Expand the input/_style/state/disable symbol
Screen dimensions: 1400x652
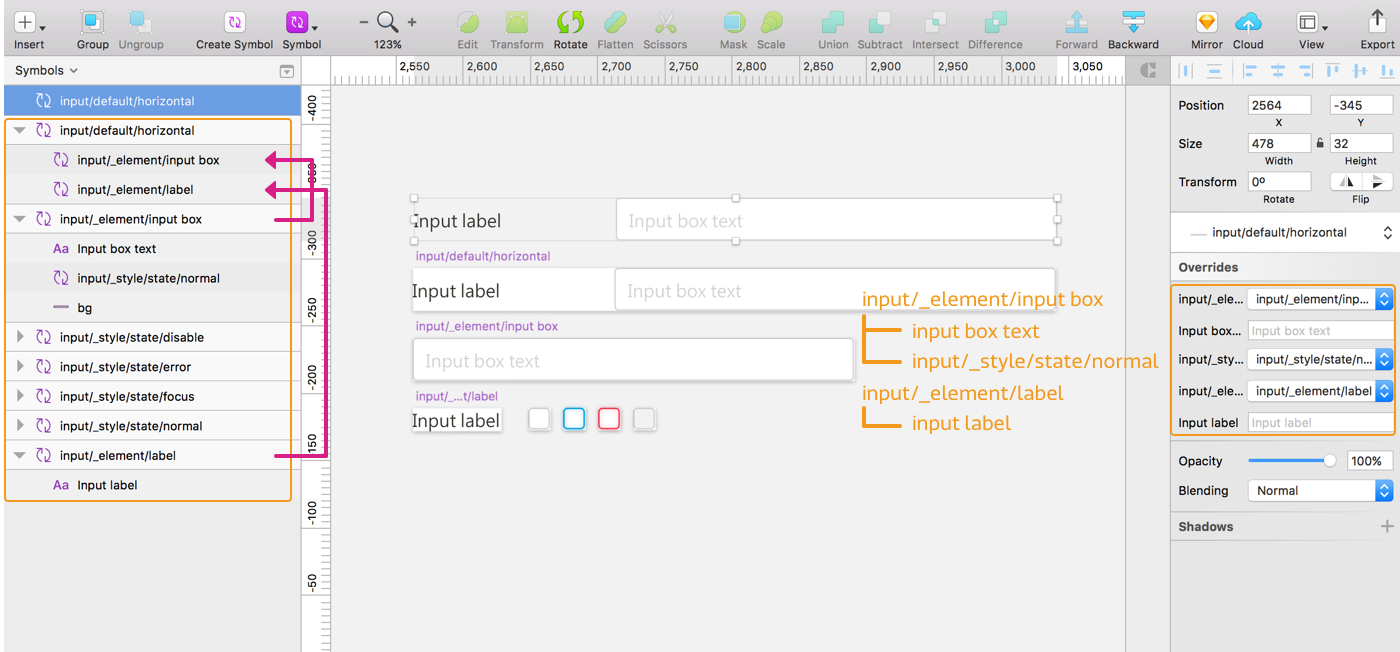20,338
